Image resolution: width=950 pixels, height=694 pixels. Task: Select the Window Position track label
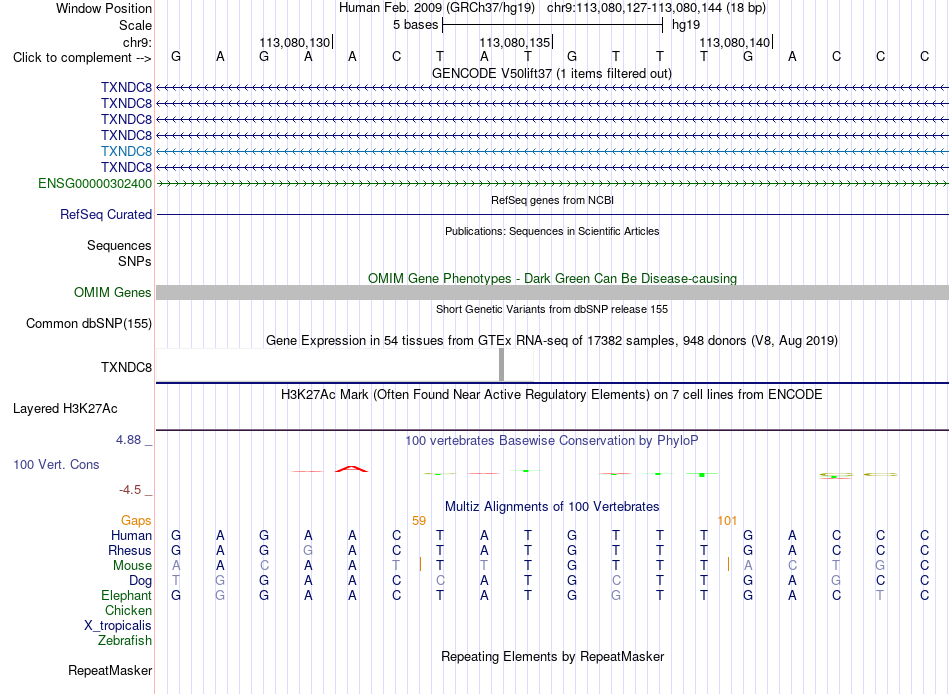coord(104,8)
